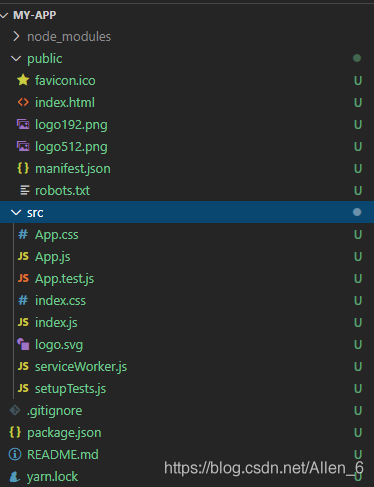Select the src folder name
Screen dimensions: 374x487
(x=35, y=213)
